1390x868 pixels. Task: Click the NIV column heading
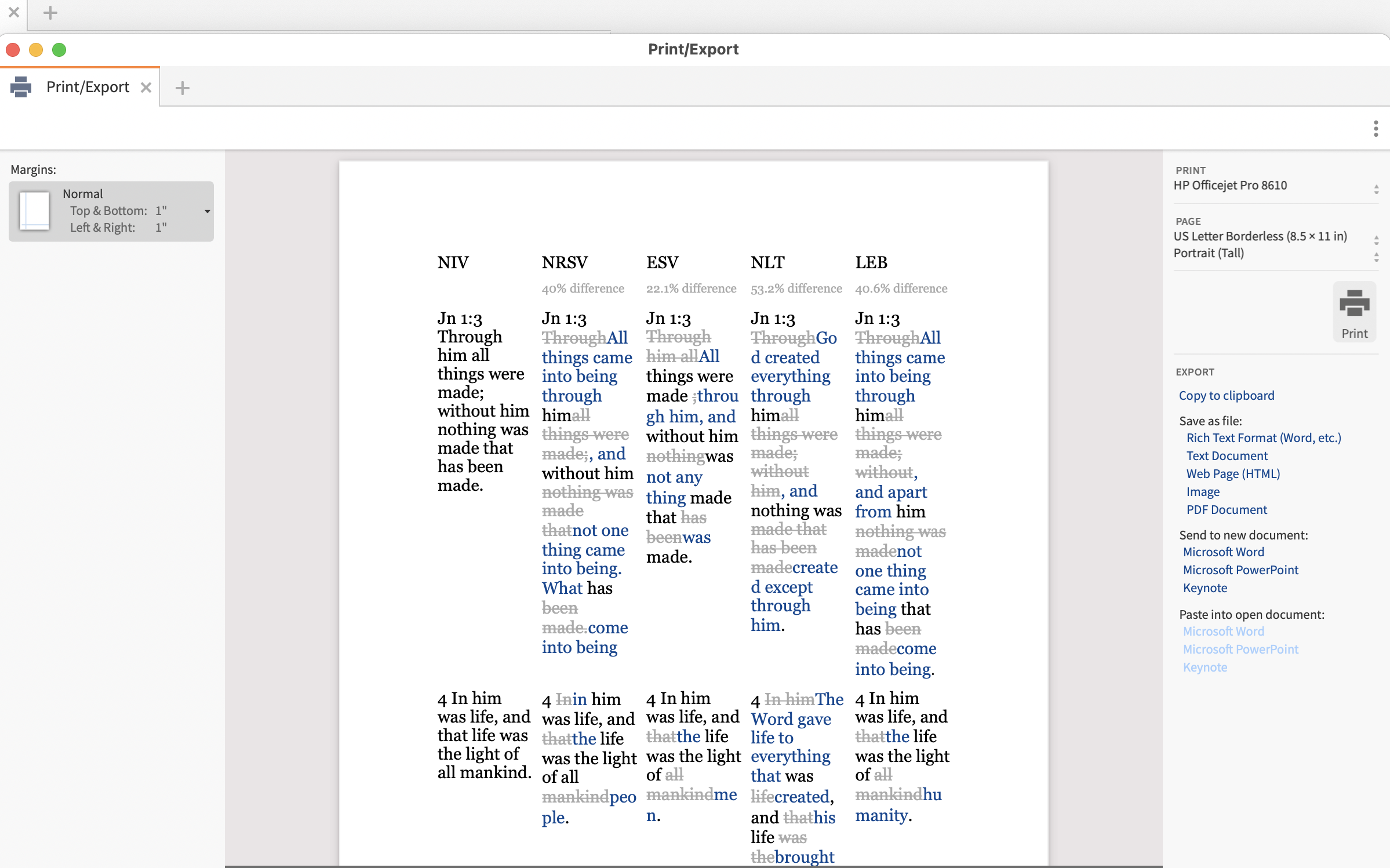(x=453, y=262)
